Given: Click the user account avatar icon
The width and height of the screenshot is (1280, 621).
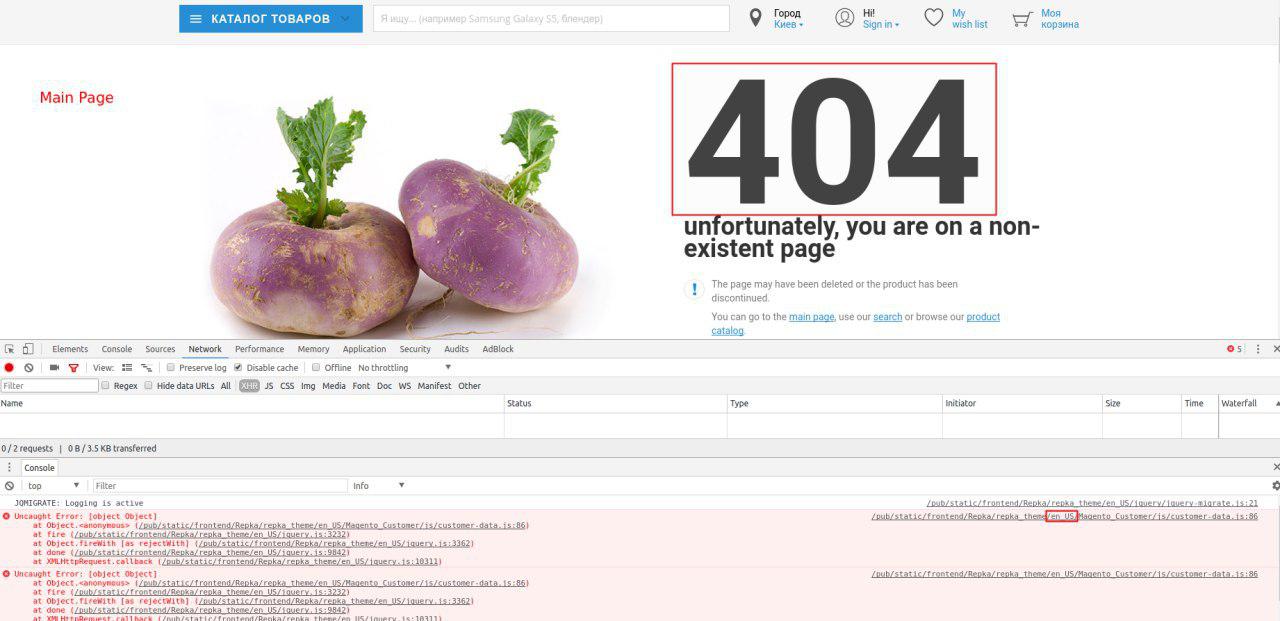Looking at the screenshot, I should [845, 18].
